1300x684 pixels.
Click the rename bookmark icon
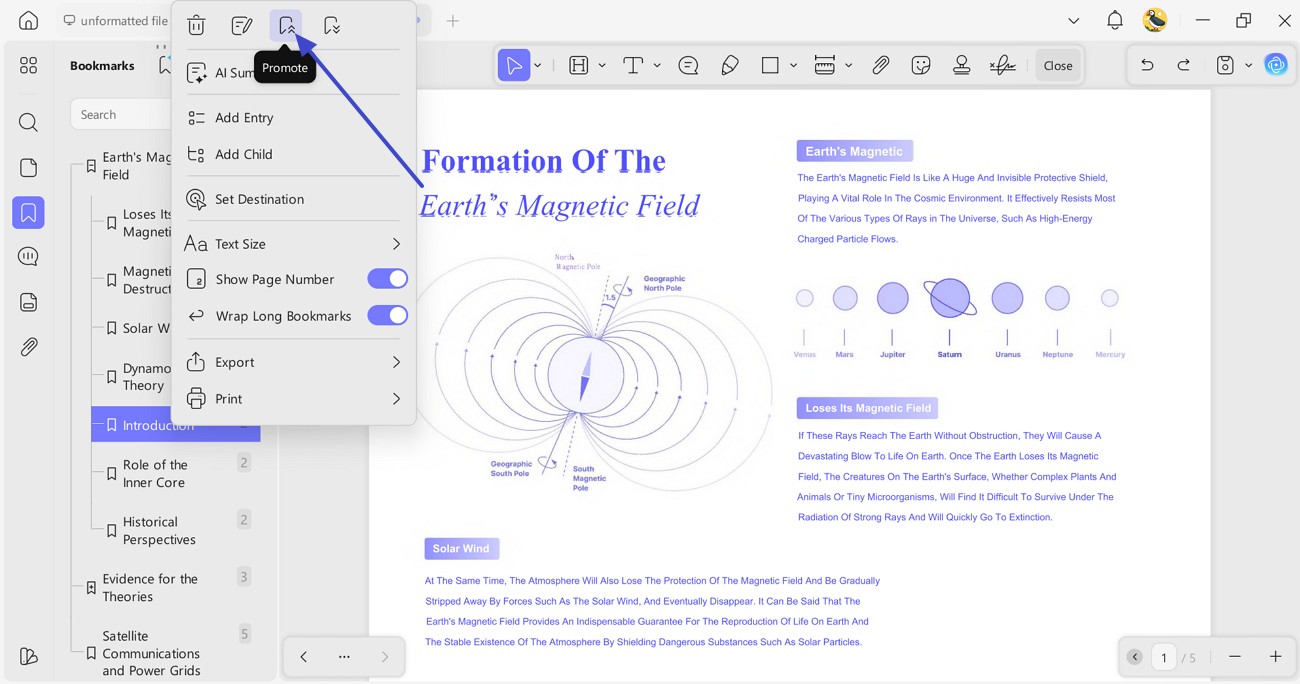click(241, 26)
